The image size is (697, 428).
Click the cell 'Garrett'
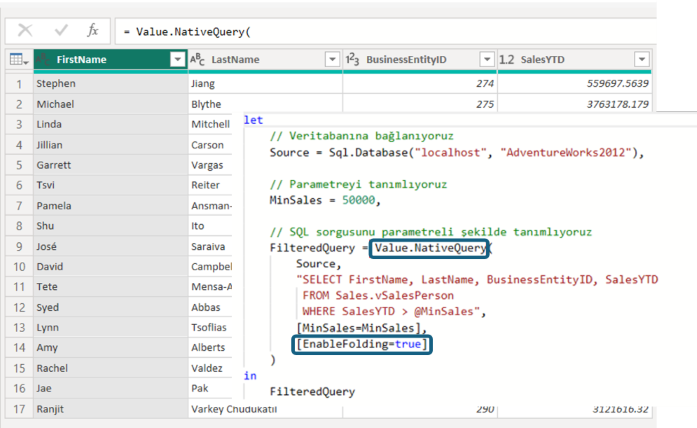110,165
